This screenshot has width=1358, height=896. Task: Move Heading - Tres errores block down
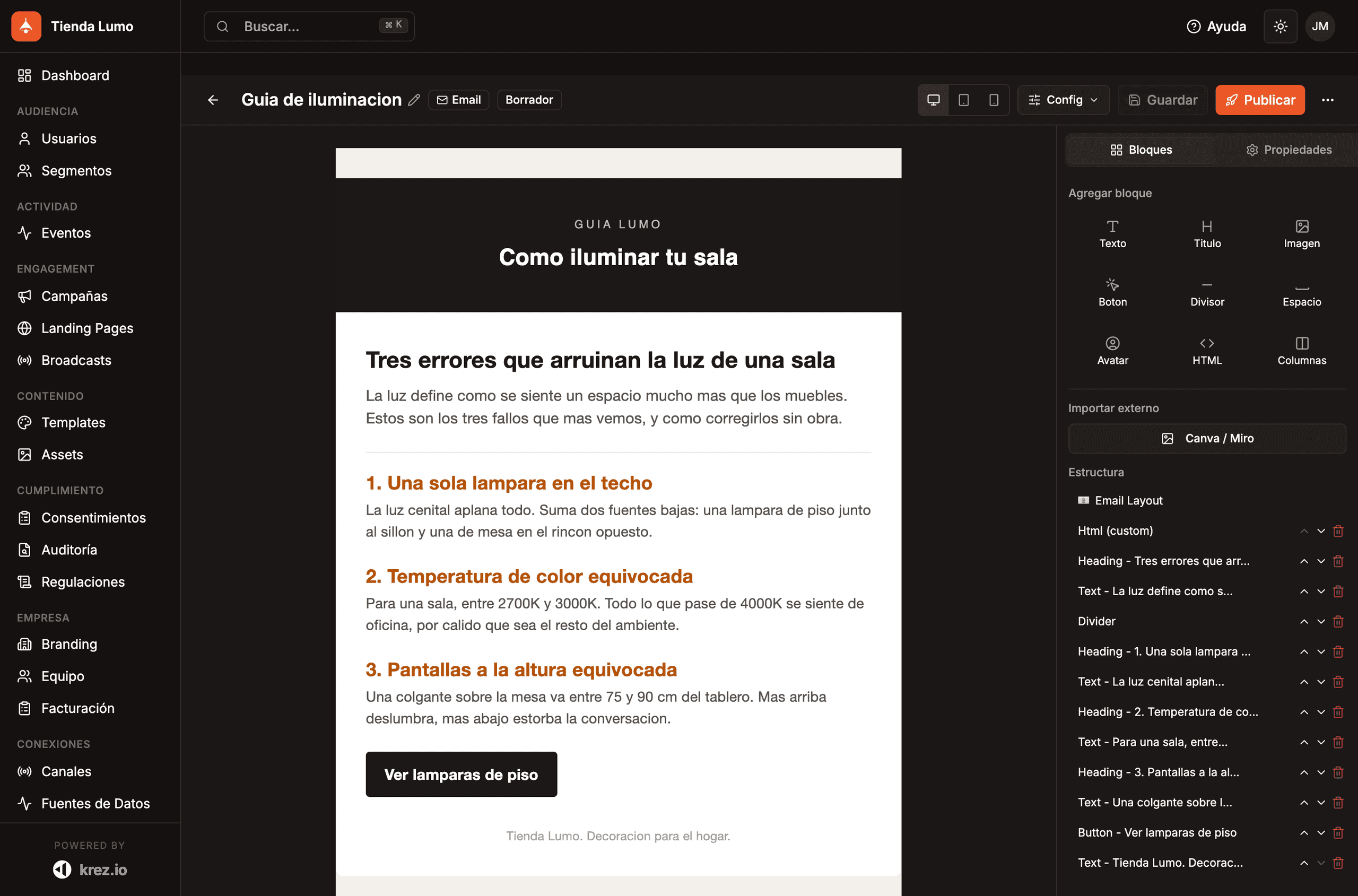coord(1320,561)
